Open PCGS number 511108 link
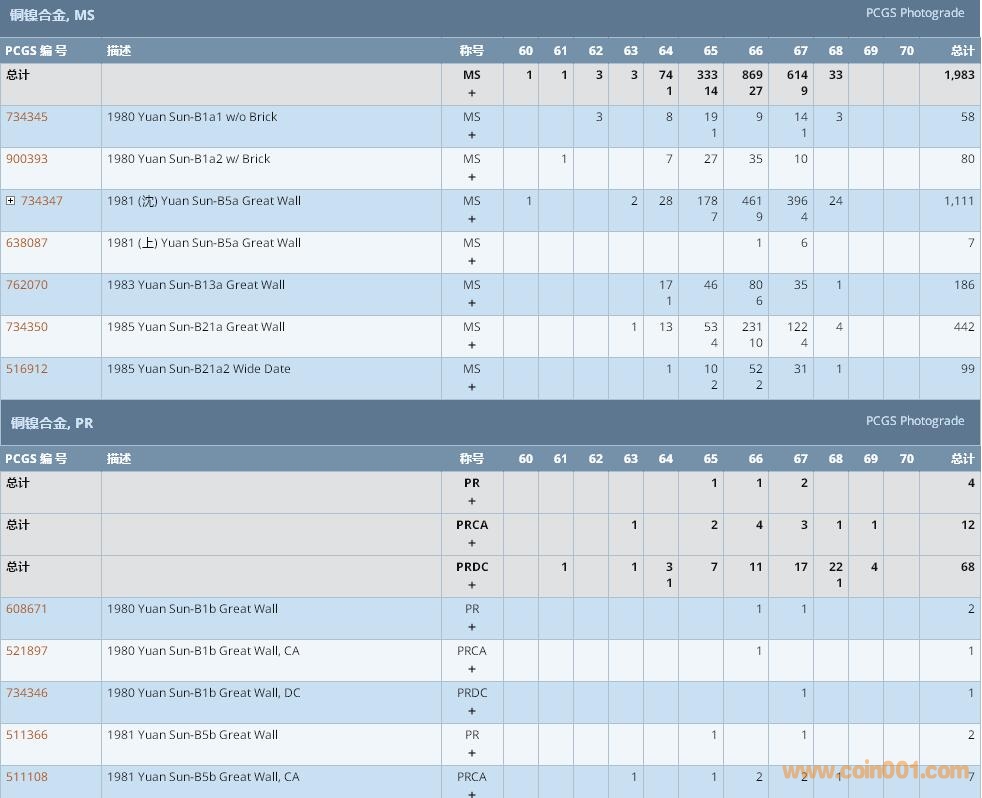982x798 pixels. (x=27, y=777)
